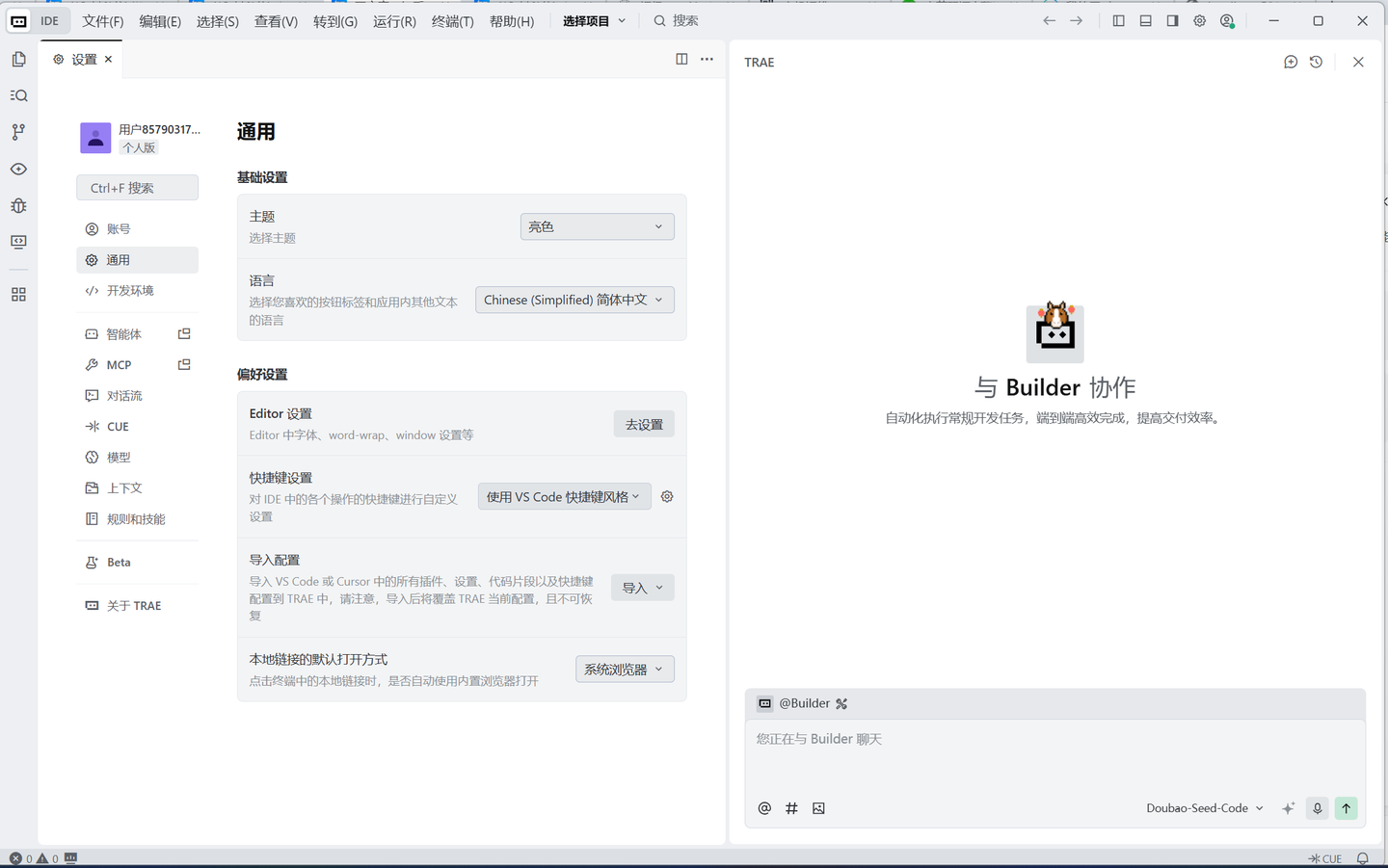
Task: Open more actions ellipsis in editor tab bar
Action: (x=707, y=59)
